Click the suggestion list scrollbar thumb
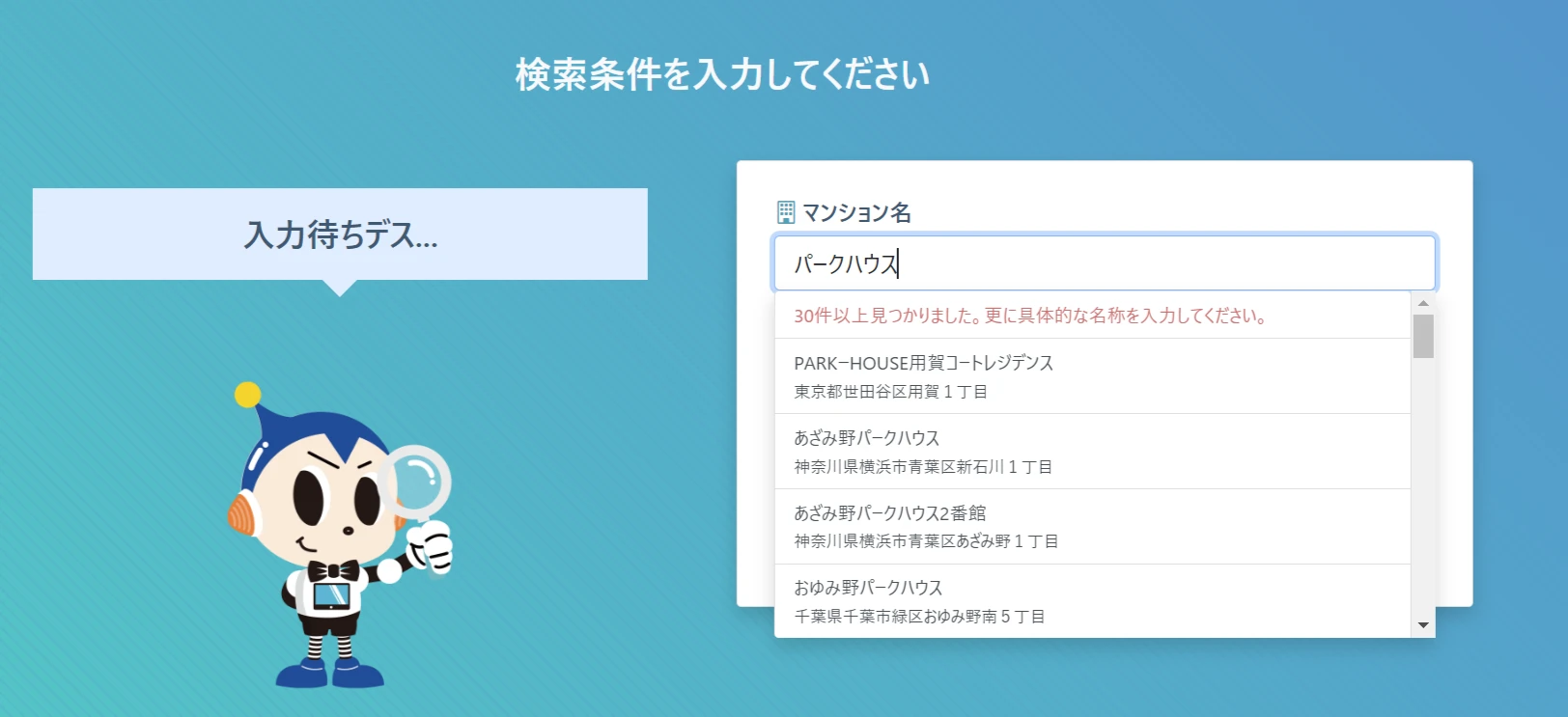 coord(1423,336)
